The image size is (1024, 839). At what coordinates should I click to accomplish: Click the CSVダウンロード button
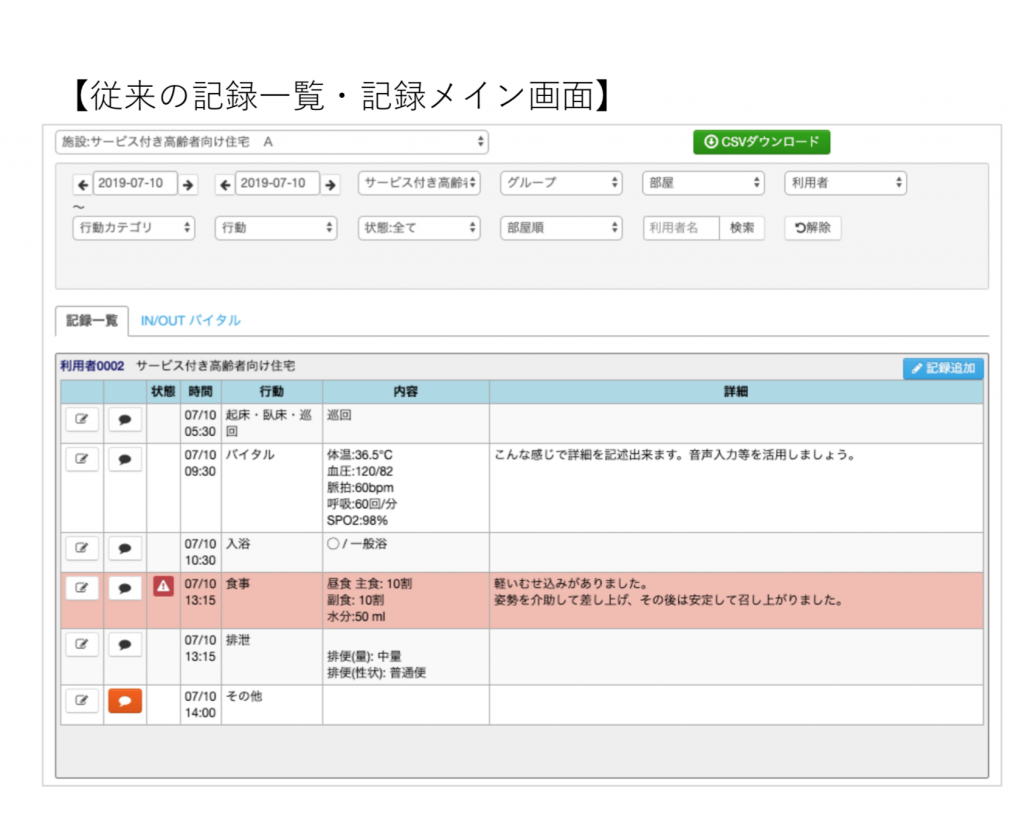(761, 142)
